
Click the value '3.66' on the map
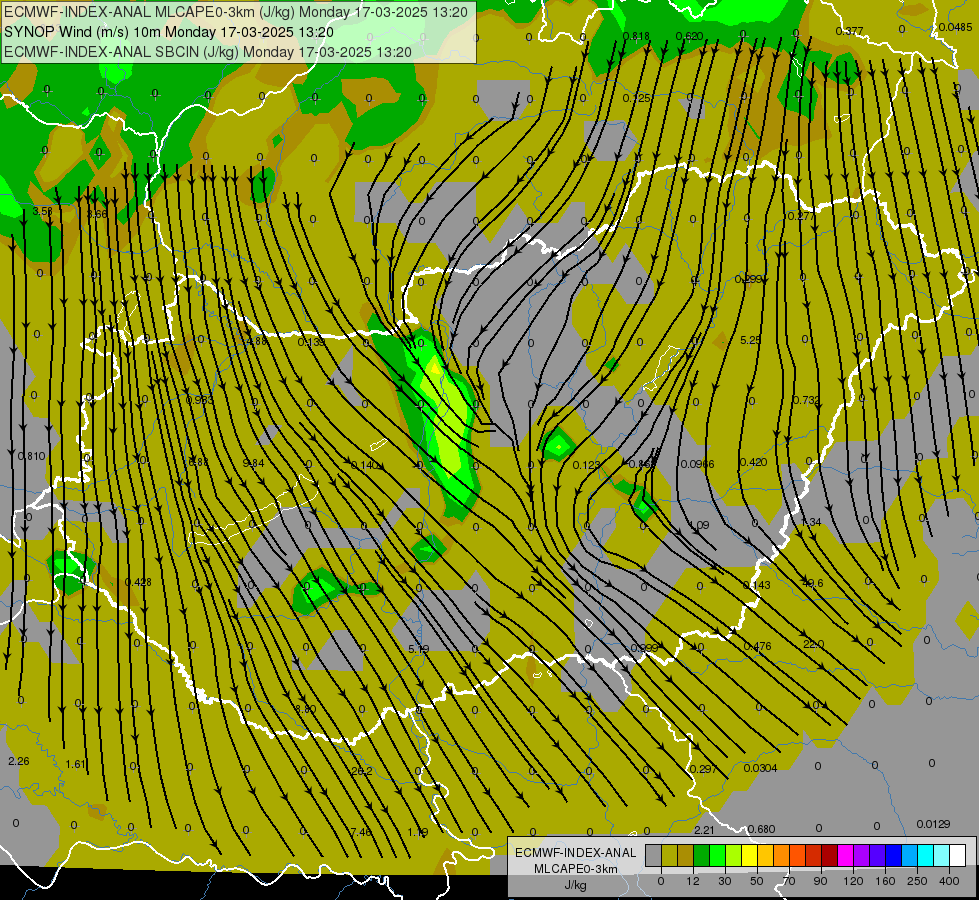97,214
